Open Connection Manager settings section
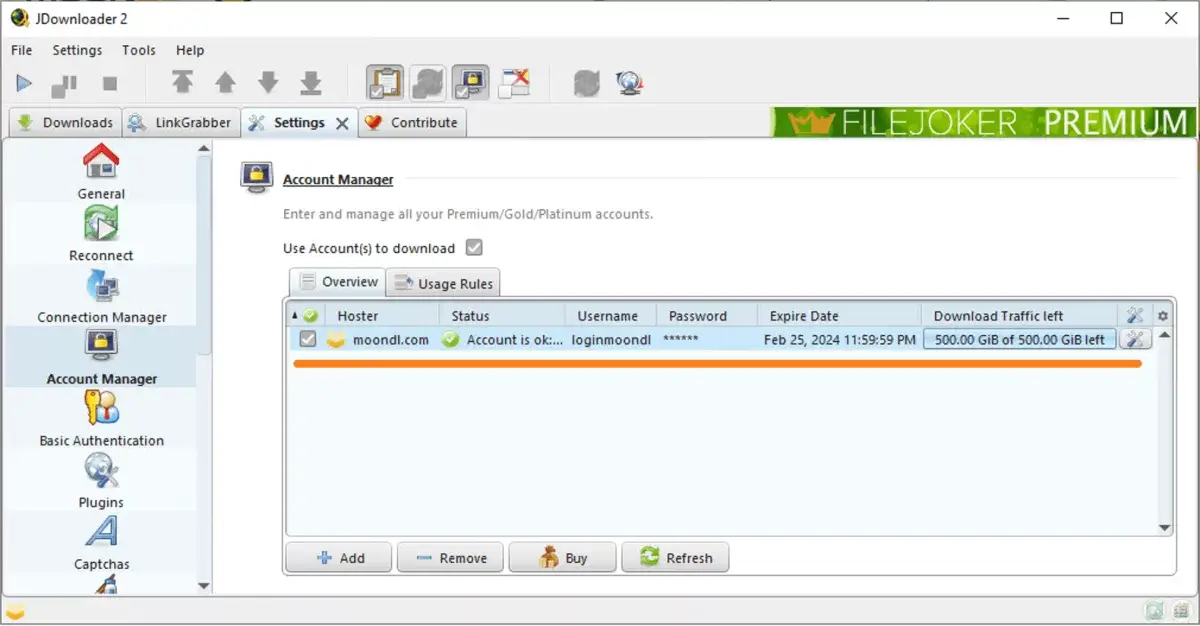This screenshot has width=1200, height=626. pos(101,296)
